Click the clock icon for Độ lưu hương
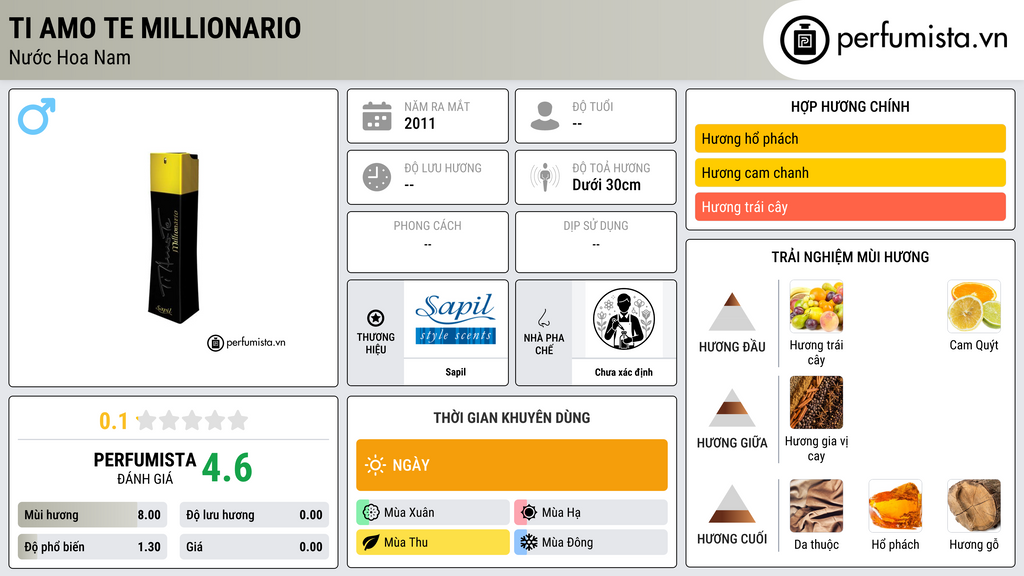Screen dimensions: 1024x576 tap(377, 177)
